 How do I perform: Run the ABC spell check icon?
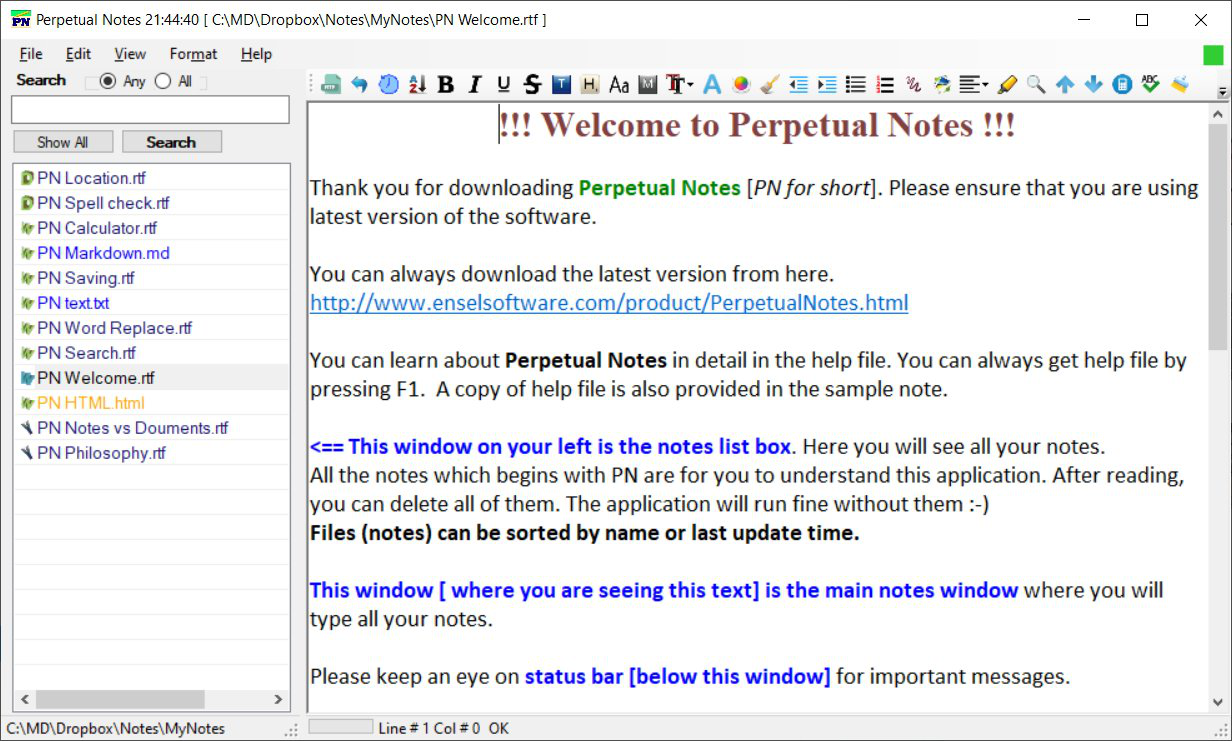coord(1150,85)
